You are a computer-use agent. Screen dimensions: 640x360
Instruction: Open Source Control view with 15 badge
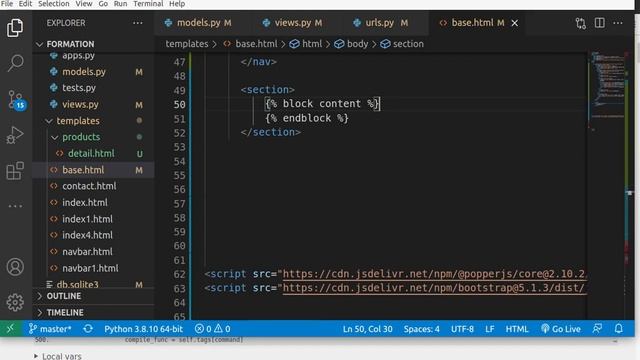(x=16, y=100)
